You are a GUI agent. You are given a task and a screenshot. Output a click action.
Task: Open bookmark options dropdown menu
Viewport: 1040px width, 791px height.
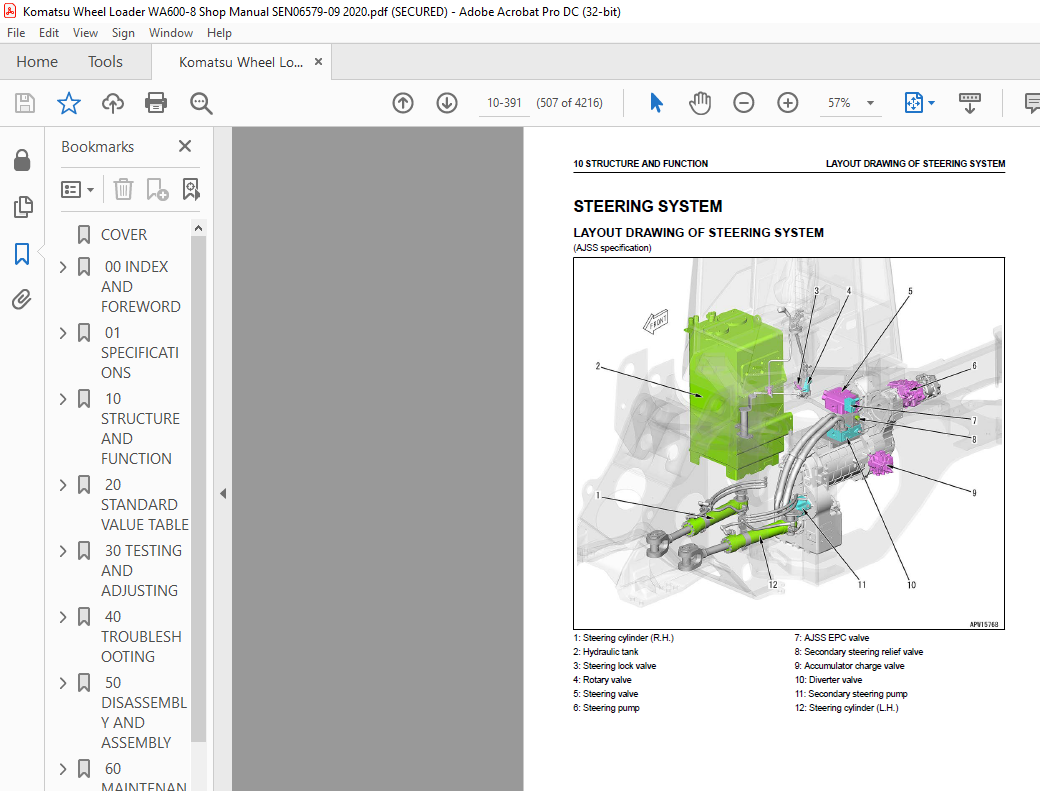point(78,190)
